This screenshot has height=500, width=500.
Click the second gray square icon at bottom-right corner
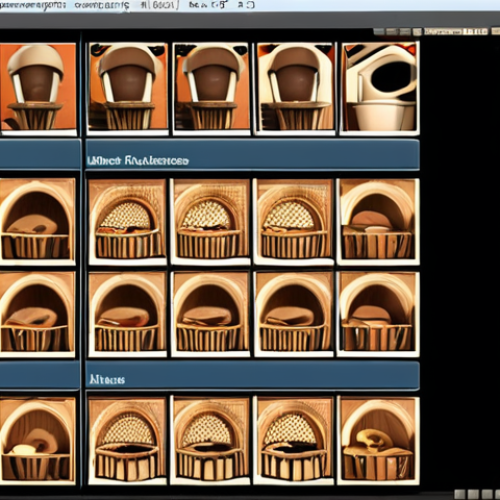pos(473,494)
